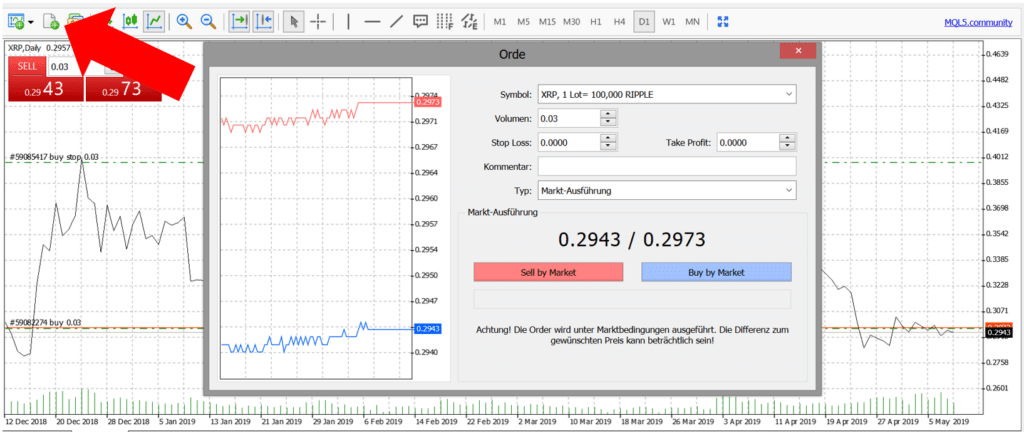The height and width of the screenshot is (433, 1024).
Task: Zoom in on the chart
Action: click(184, 20)
